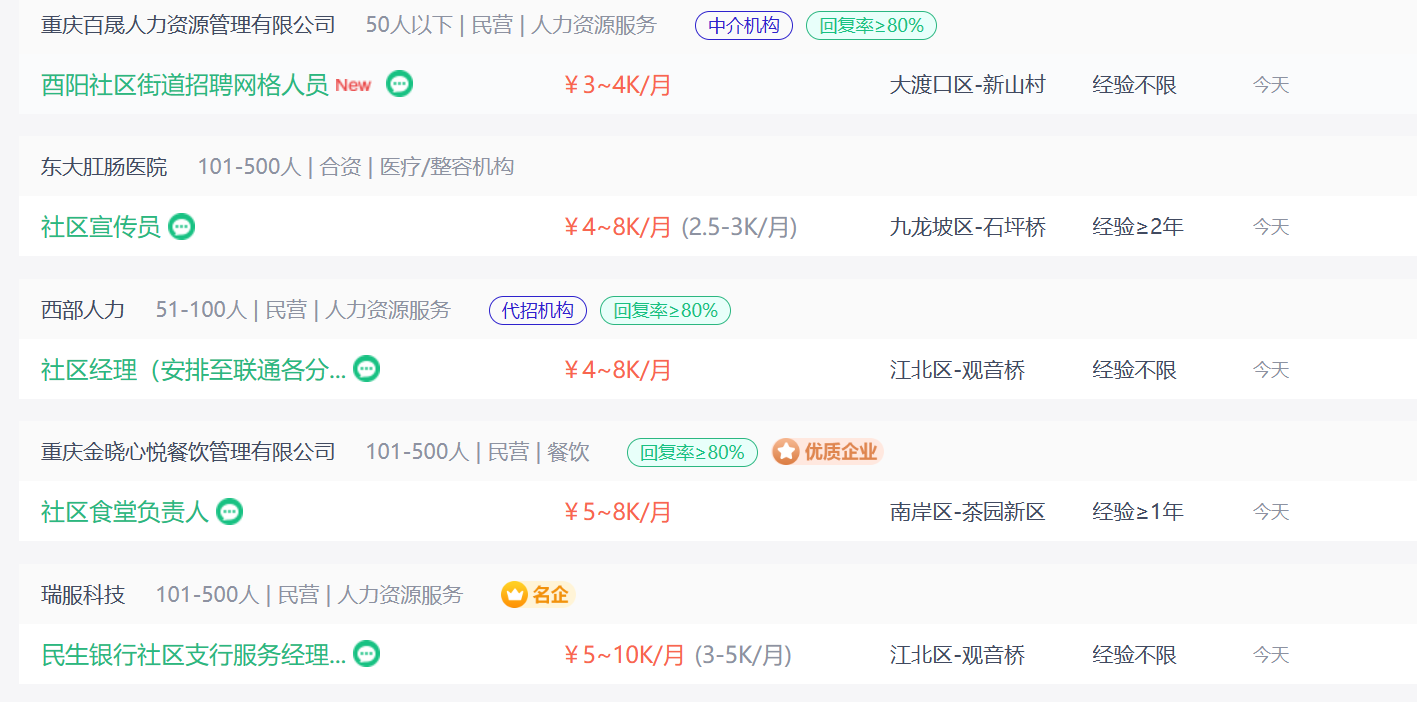Open the 社区食堂负责人 job posting
Image resolution: width=1417 pixels, height=702 pixels.
(125, 512)
